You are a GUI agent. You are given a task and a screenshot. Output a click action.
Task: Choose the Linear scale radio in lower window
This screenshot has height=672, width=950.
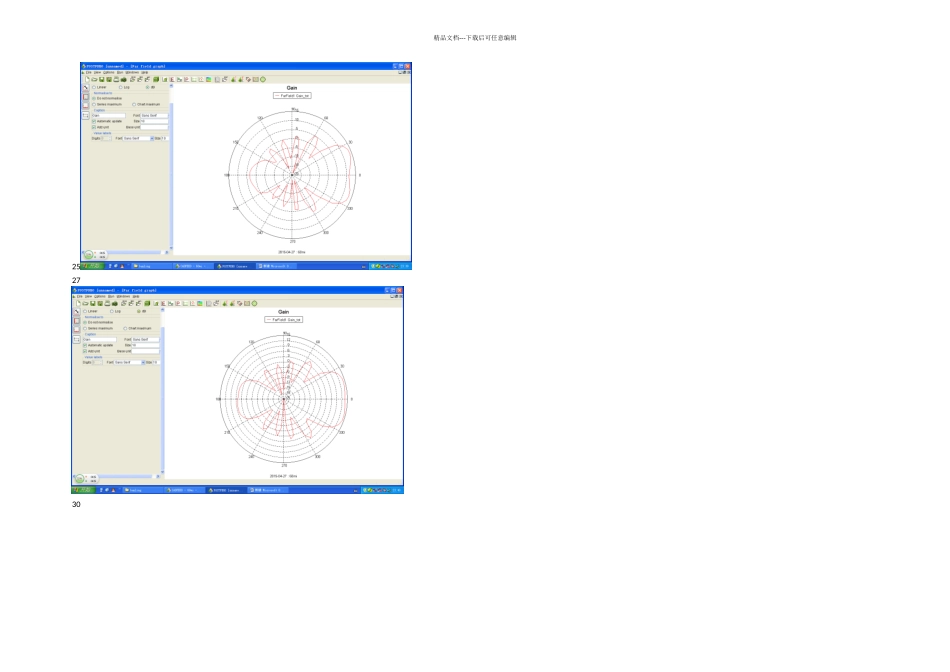point(85,311)
